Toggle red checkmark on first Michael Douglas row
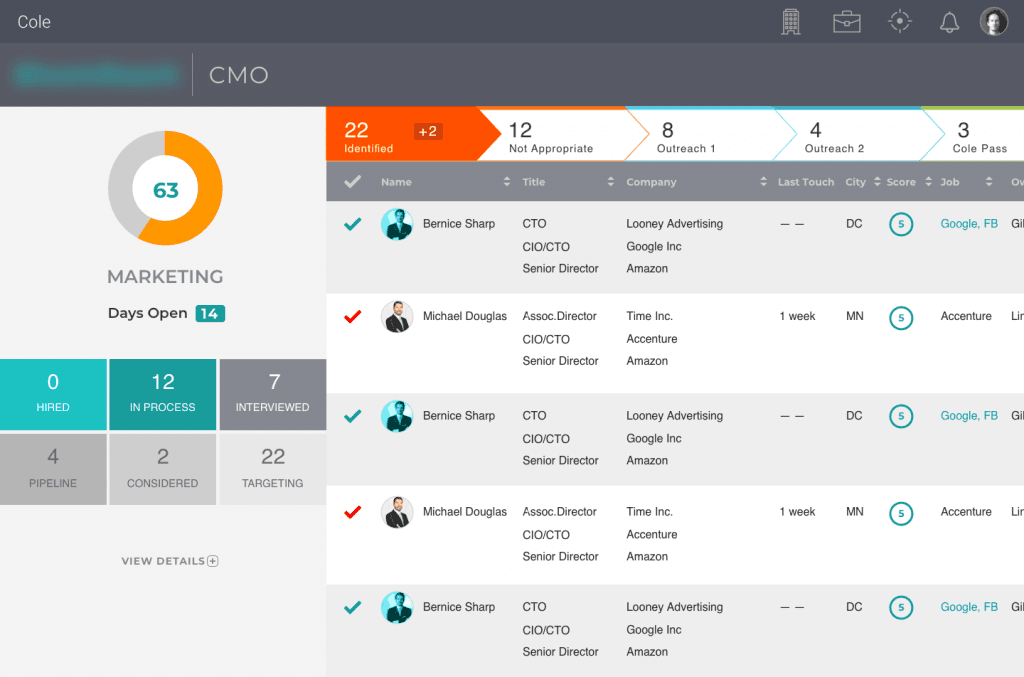This screenshot has height=677, width=1024. point(353,317)
